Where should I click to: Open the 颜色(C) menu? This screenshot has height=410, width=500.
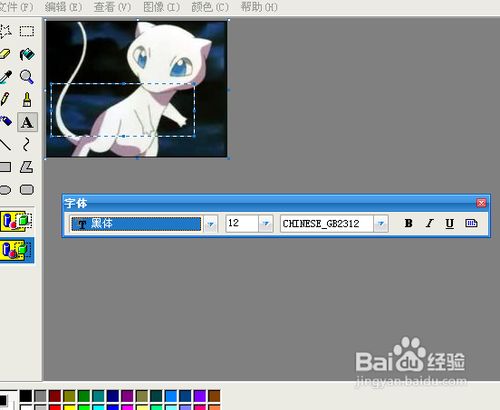(210, 7)
